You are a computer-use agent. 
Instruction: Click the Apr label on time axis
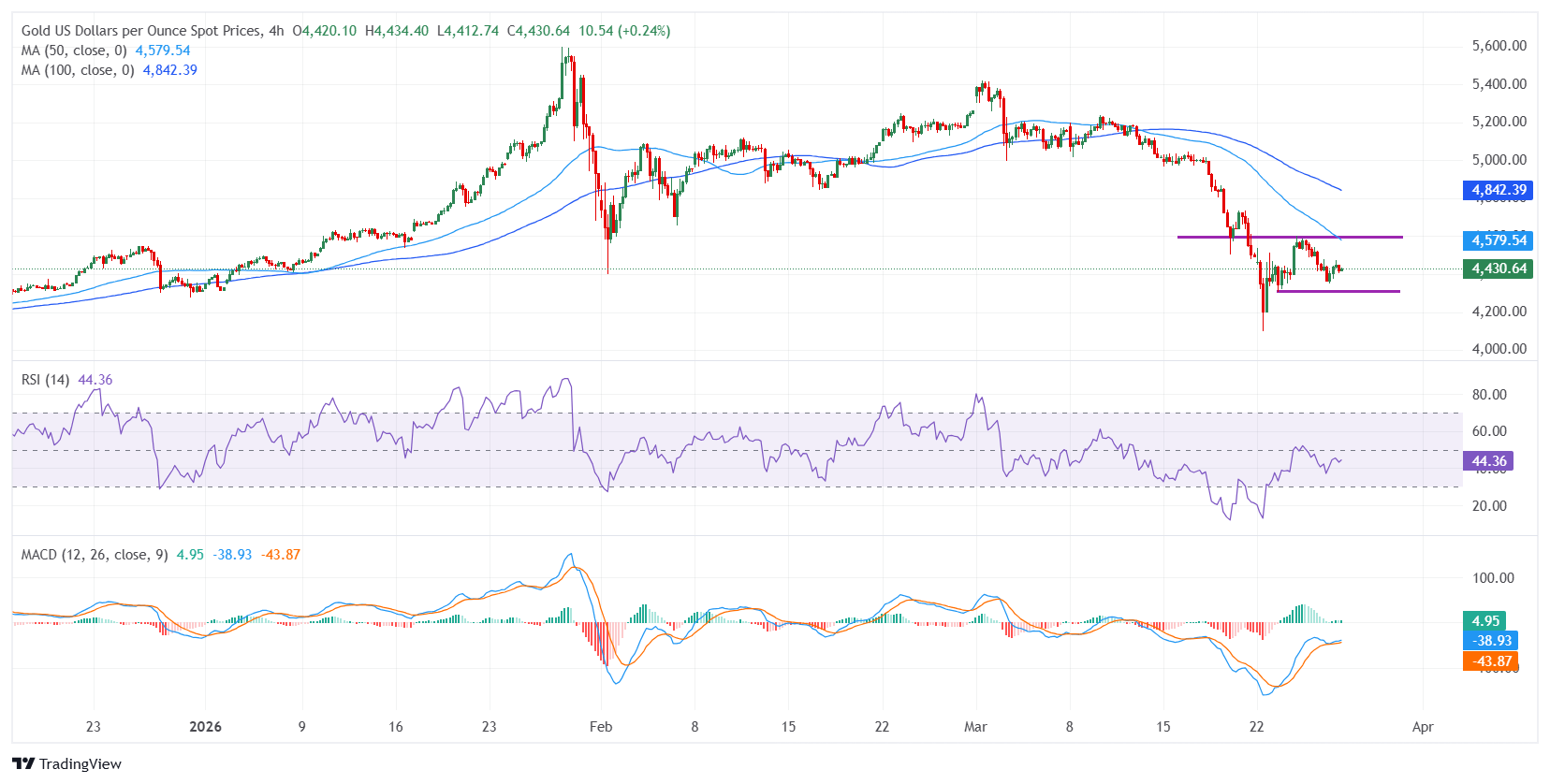[x=1423, y=727]
